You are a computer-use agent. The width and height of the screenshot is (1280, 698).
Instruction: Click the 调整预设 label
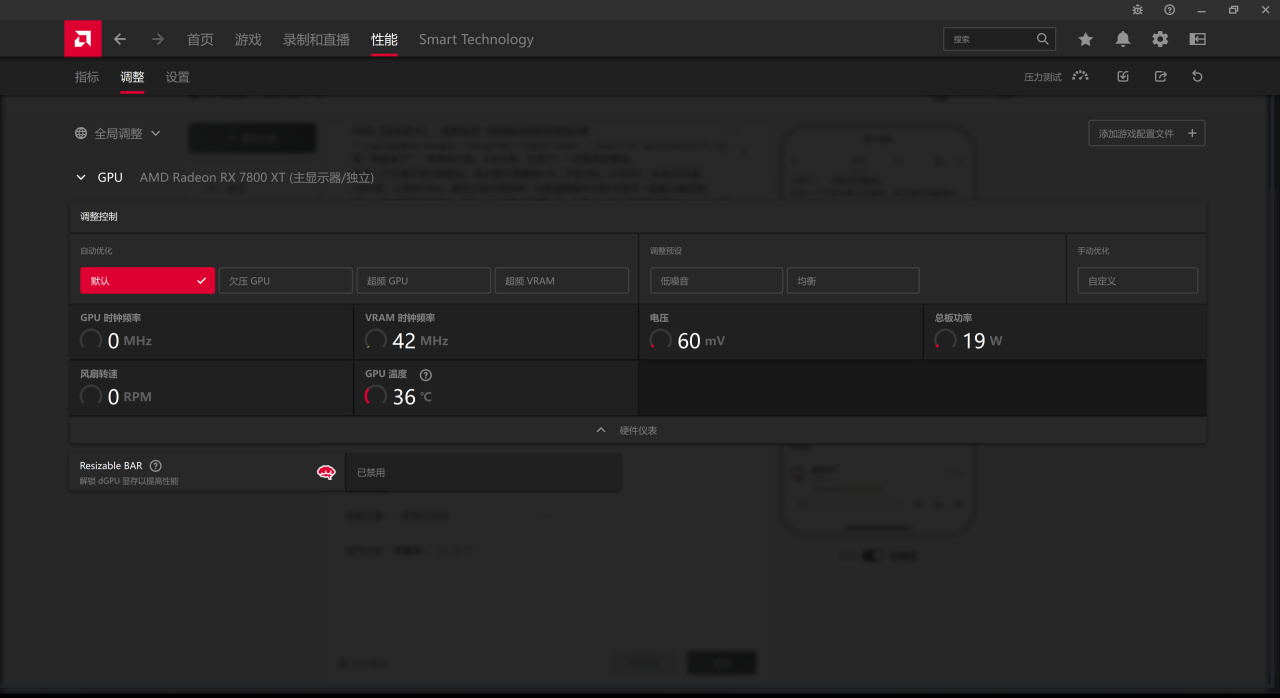click(666, 251)
